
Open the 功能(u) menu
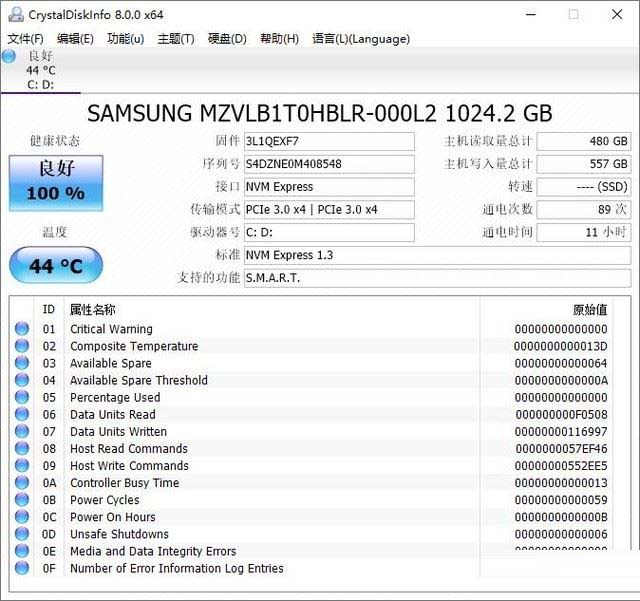pos(125,39)
